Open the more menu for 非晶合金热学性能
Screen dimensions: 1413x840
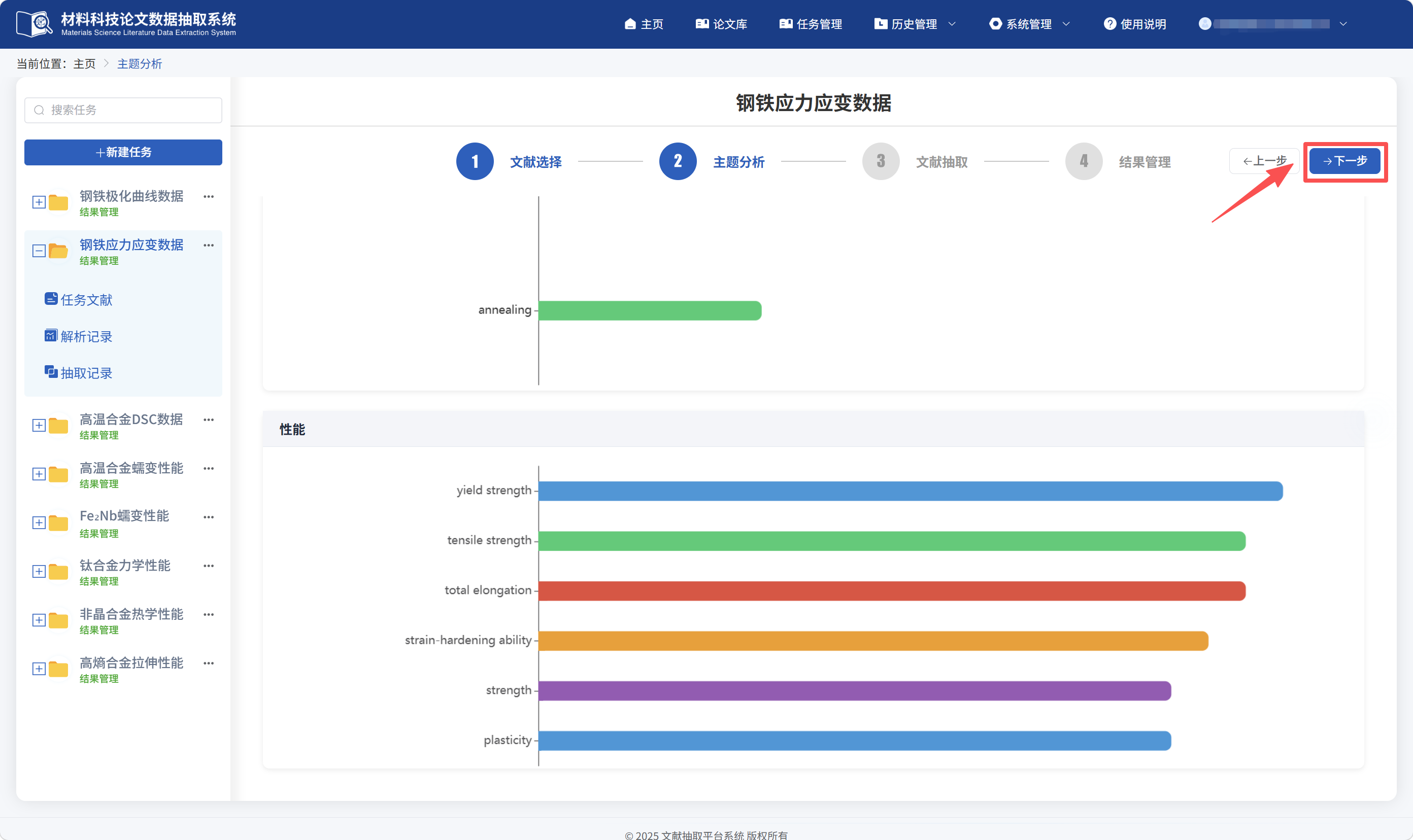click(209, 614)
